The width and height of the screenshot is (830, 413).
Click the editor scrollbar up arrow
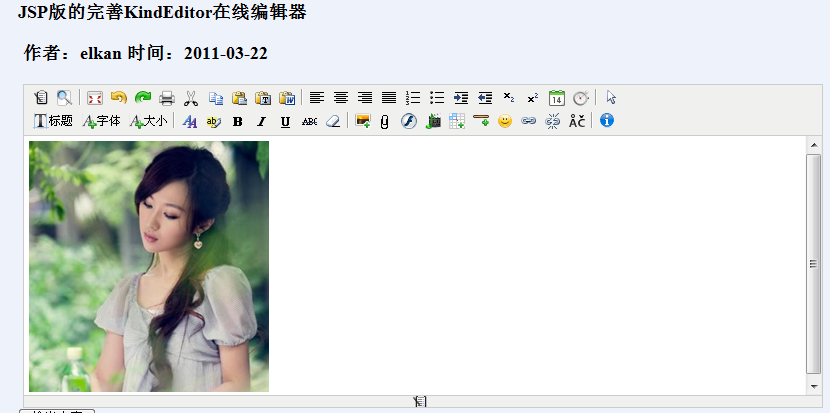point(814,145)
